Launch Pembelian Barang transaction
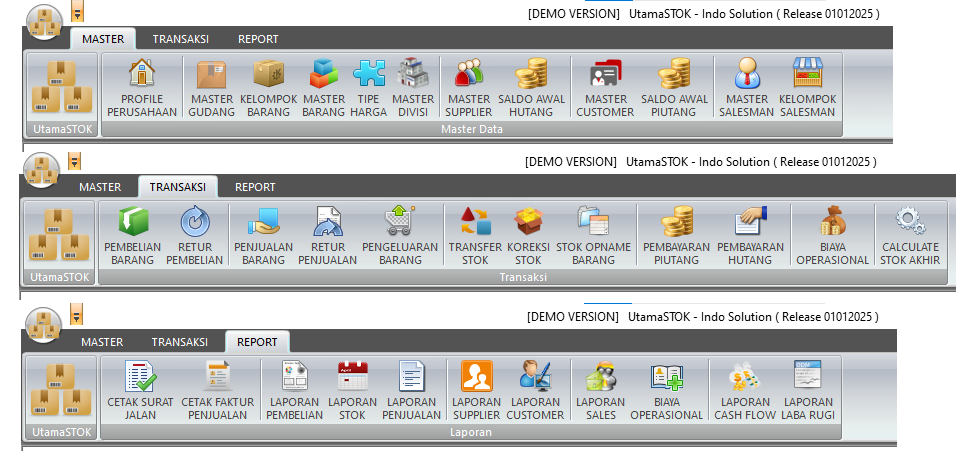Viewport: 977px width, 465px height. 133,236
